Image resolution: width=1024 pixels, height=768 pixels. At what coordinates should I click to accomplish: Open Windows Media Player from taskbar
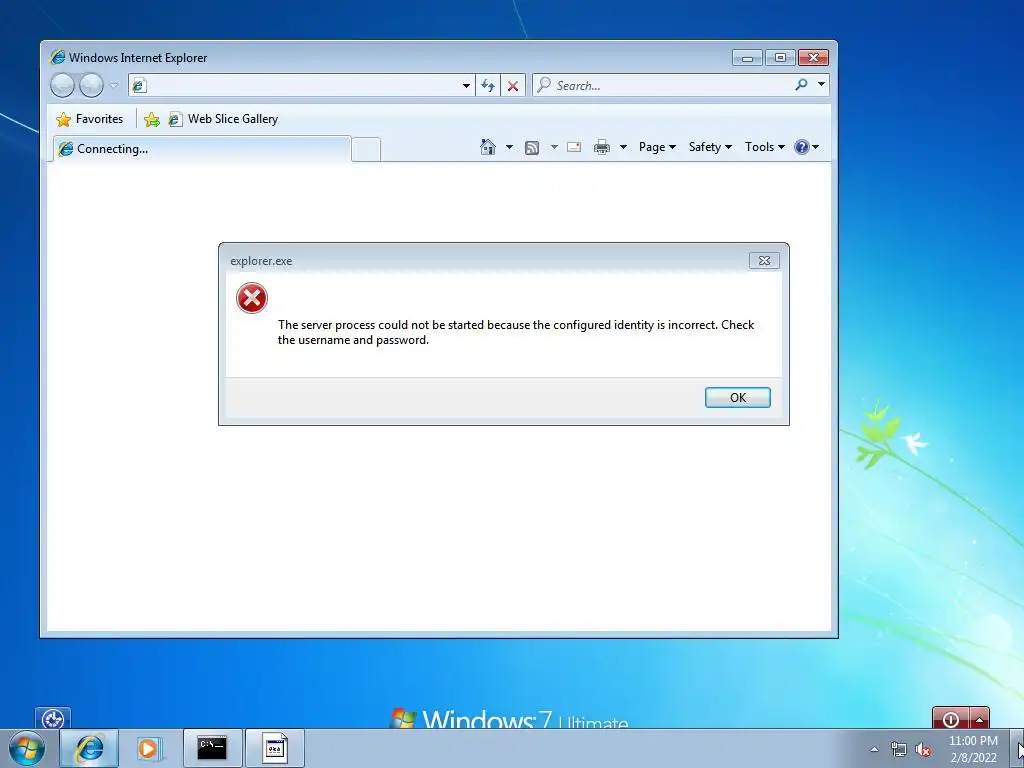[x=148, y=748]
